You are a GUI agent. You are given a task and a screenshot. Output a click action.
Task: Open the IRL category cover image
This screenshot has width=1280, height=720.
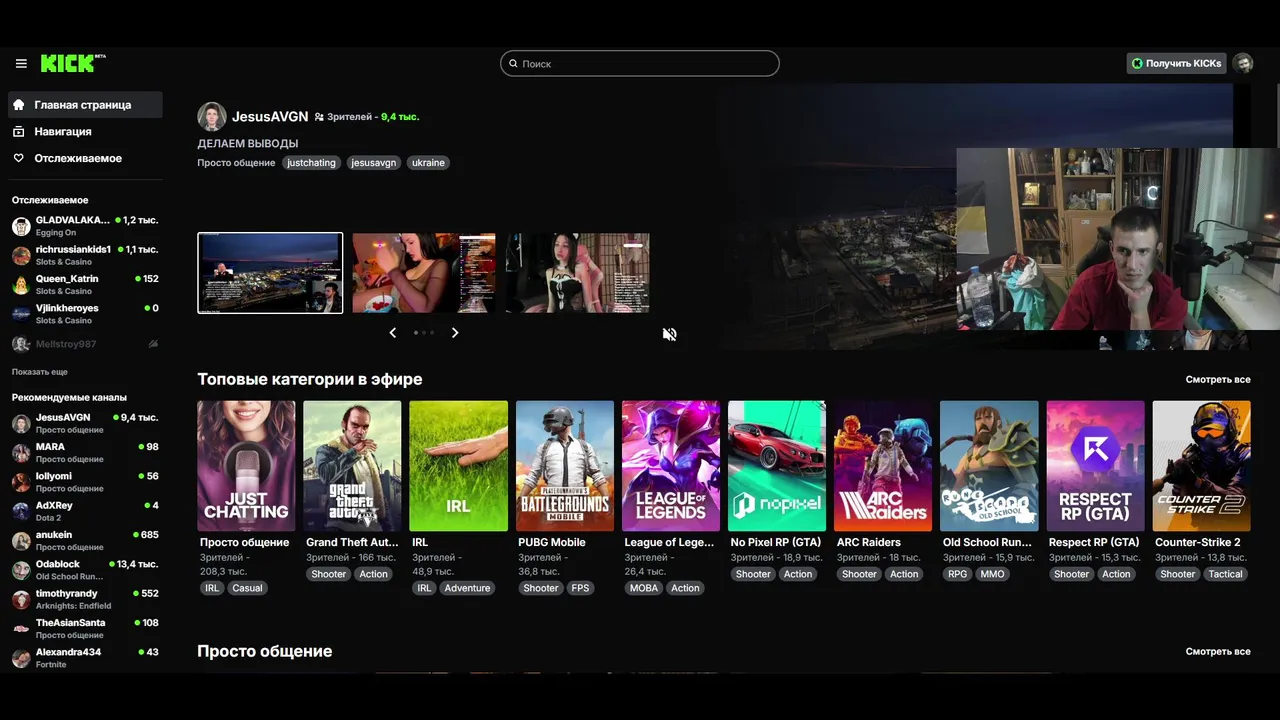click(x=458, y=466)
